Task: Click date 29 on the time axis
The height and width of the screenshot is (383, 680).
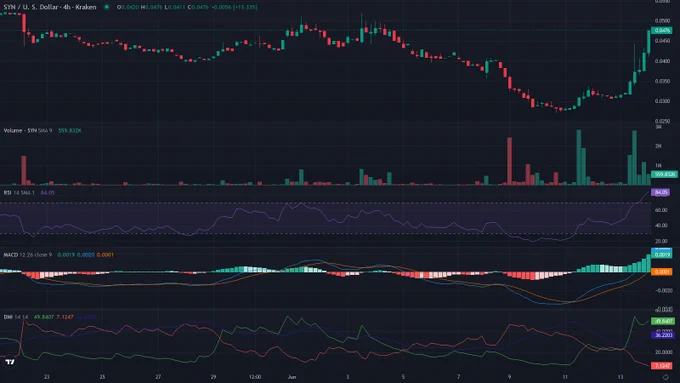Action: (213, 377)
